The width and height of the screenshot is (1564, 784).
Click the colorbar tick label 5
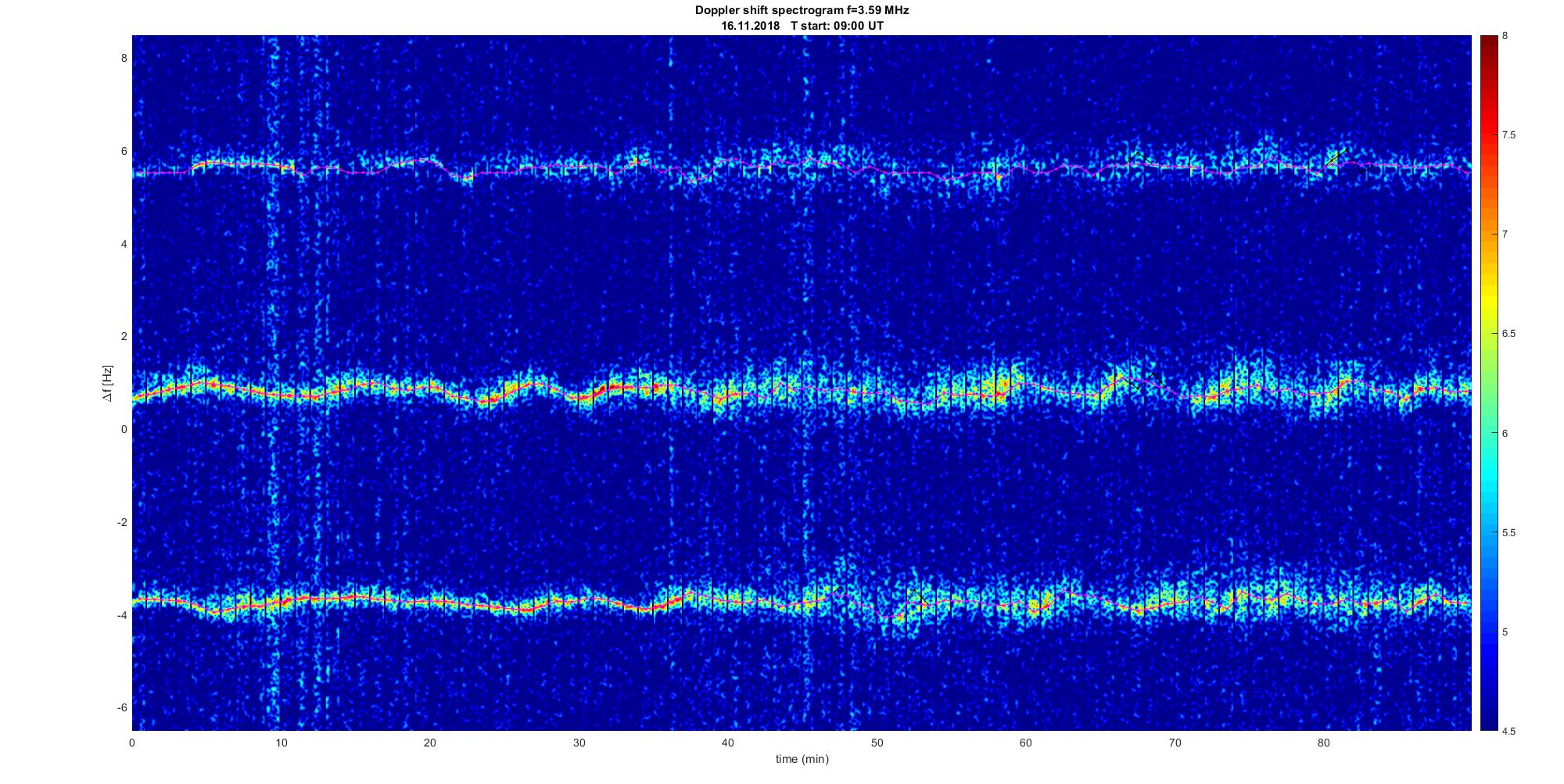1505,632
